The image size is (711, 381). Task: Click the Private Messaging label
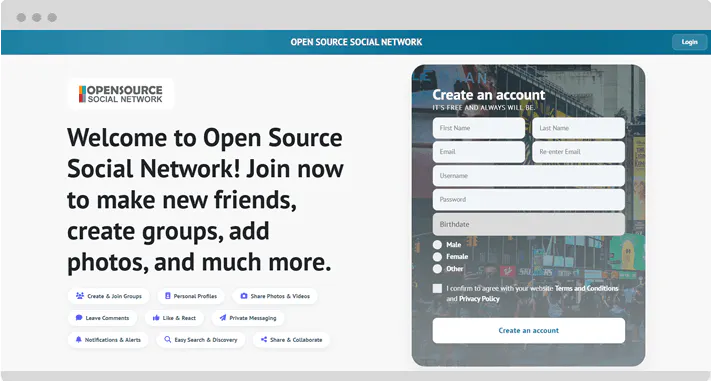pyautogui.click(x=253, y=318)
